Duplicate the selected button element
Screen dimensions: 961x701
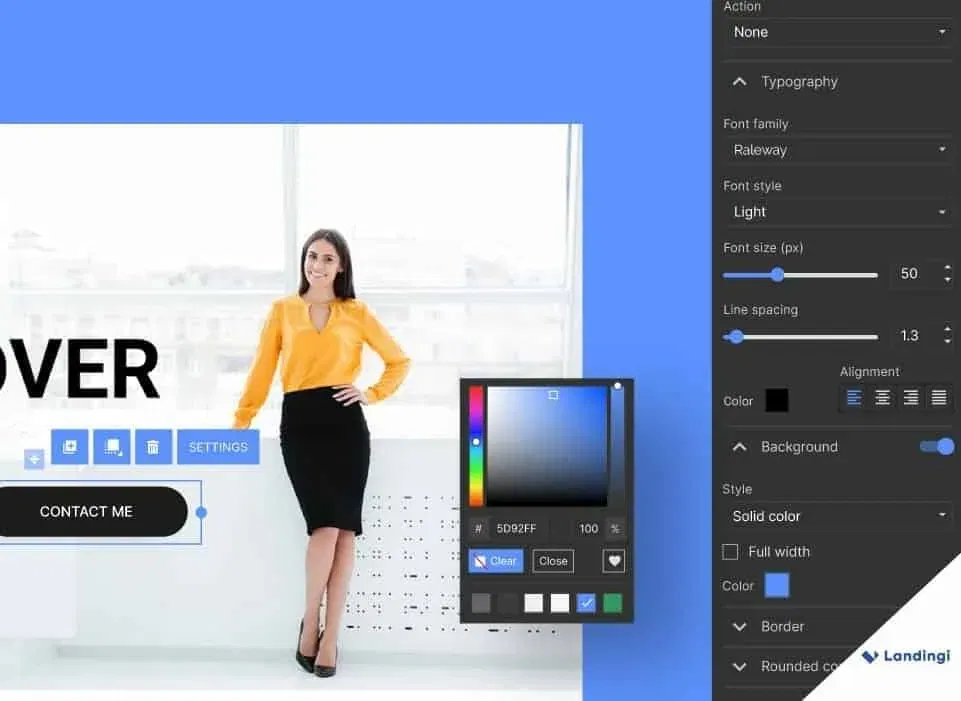point(69,447)
